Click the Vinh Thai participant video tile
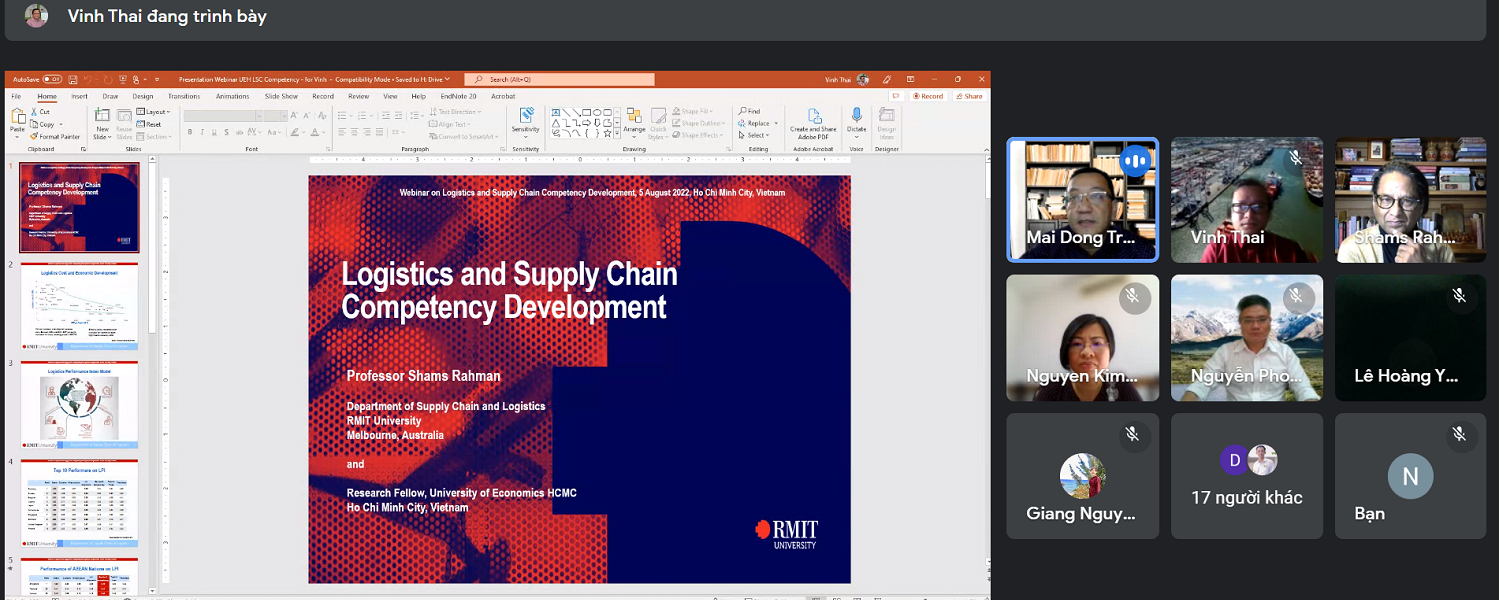 click(1247, 200)
